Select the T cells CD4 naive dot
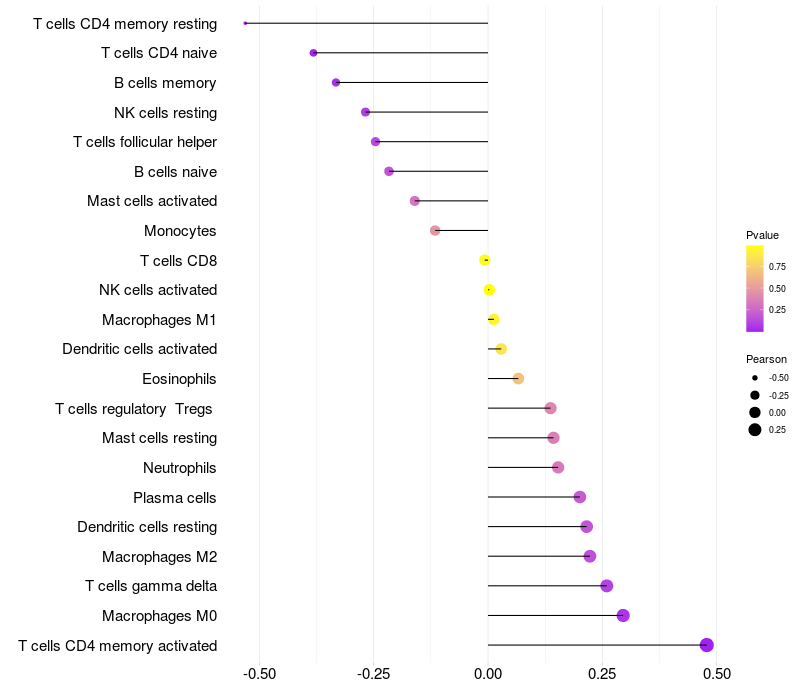This screenshot has width=800, height=700. (314, 53)
